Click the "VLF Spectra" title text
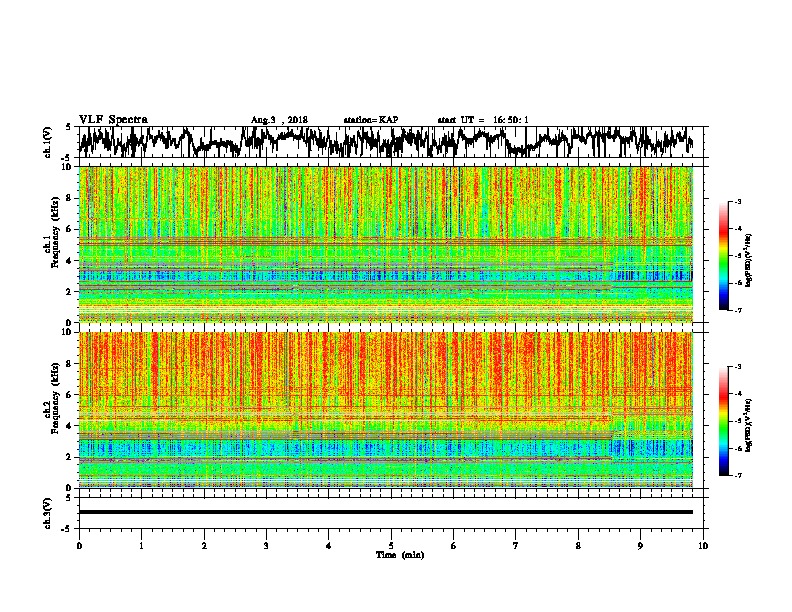This screenshot has height=612, width=792. pos(113,120)
